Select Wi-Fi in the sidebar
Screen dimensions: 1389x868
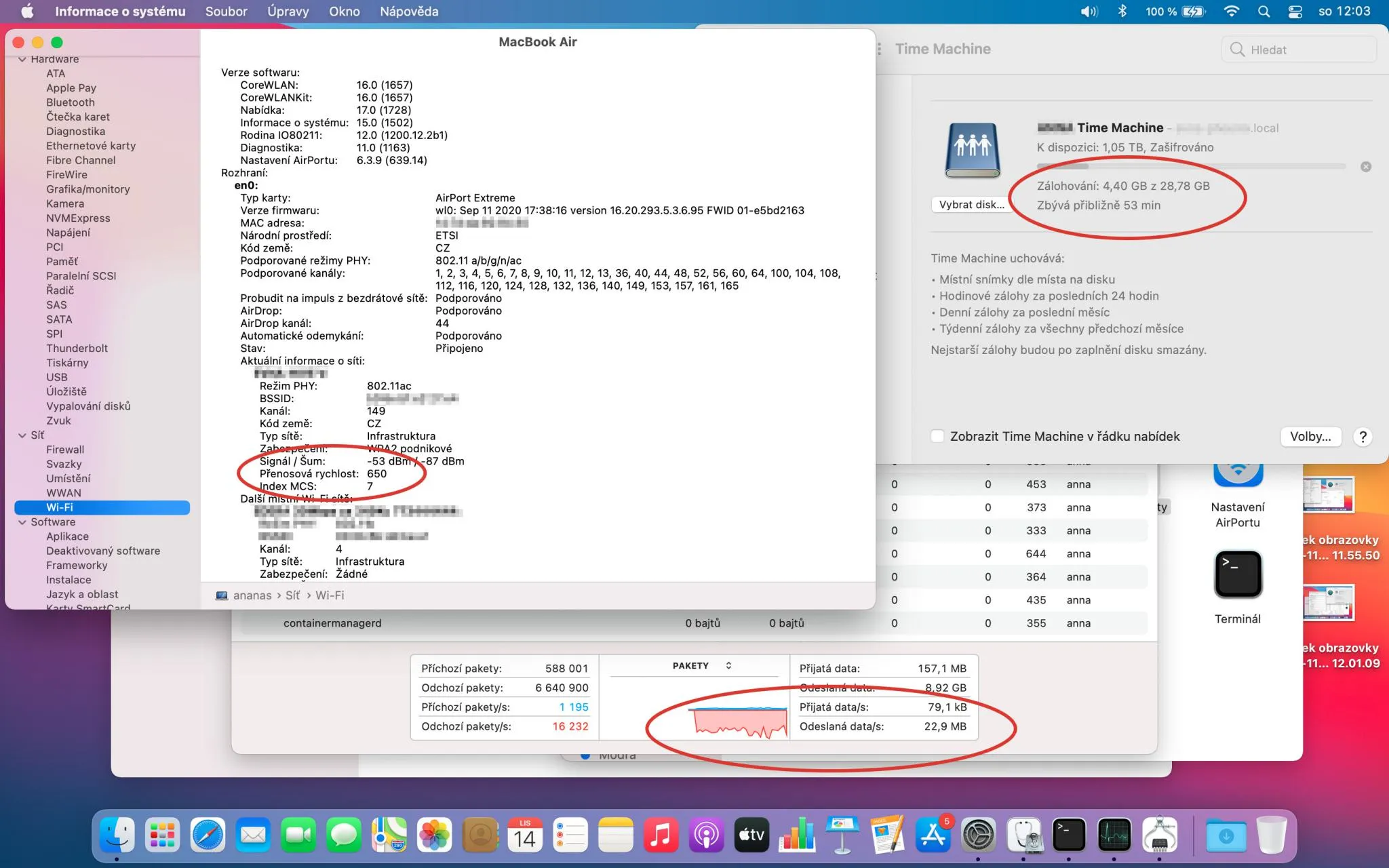(102, 507)
